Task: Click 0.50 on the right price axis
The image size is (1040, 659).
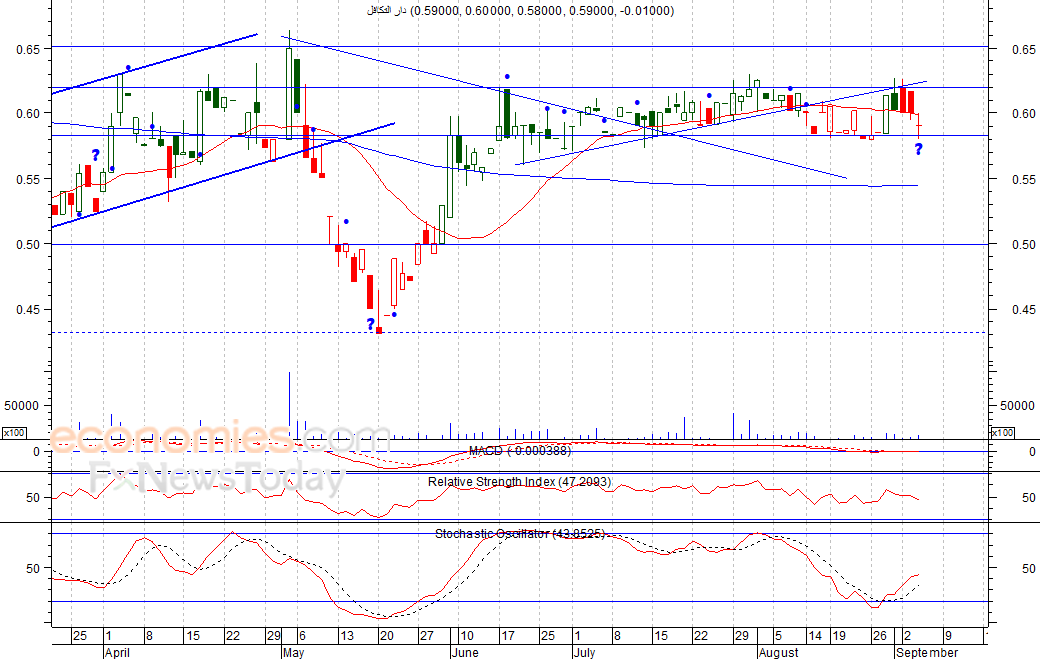Action: tap(1023, 244)
